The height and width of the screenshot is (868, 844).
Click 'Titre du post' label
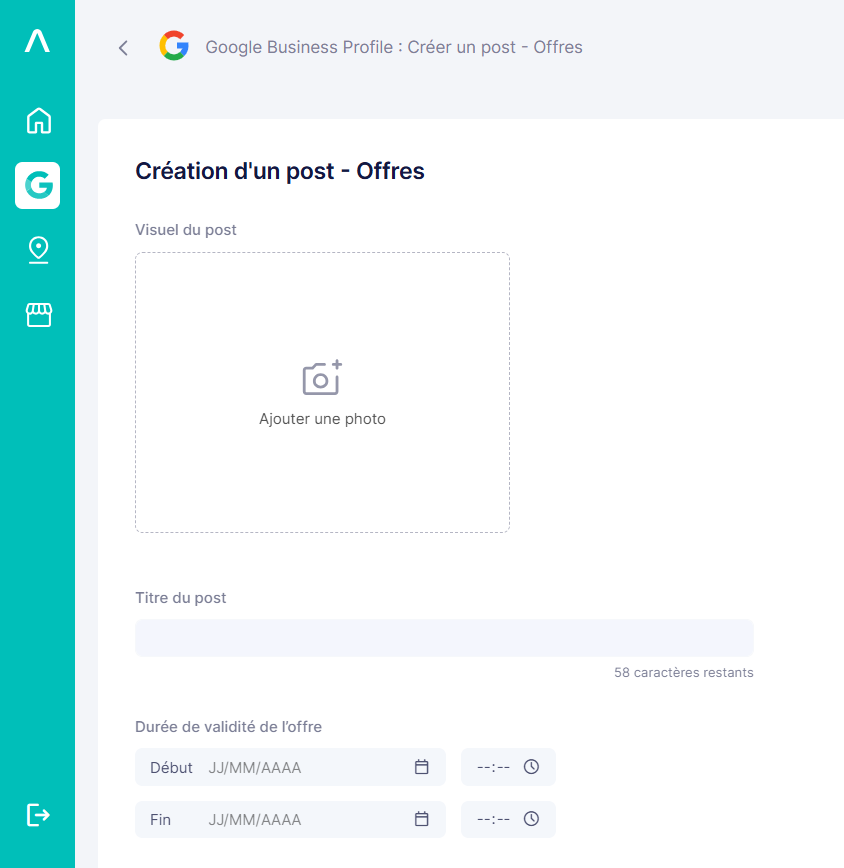point(180,598)
